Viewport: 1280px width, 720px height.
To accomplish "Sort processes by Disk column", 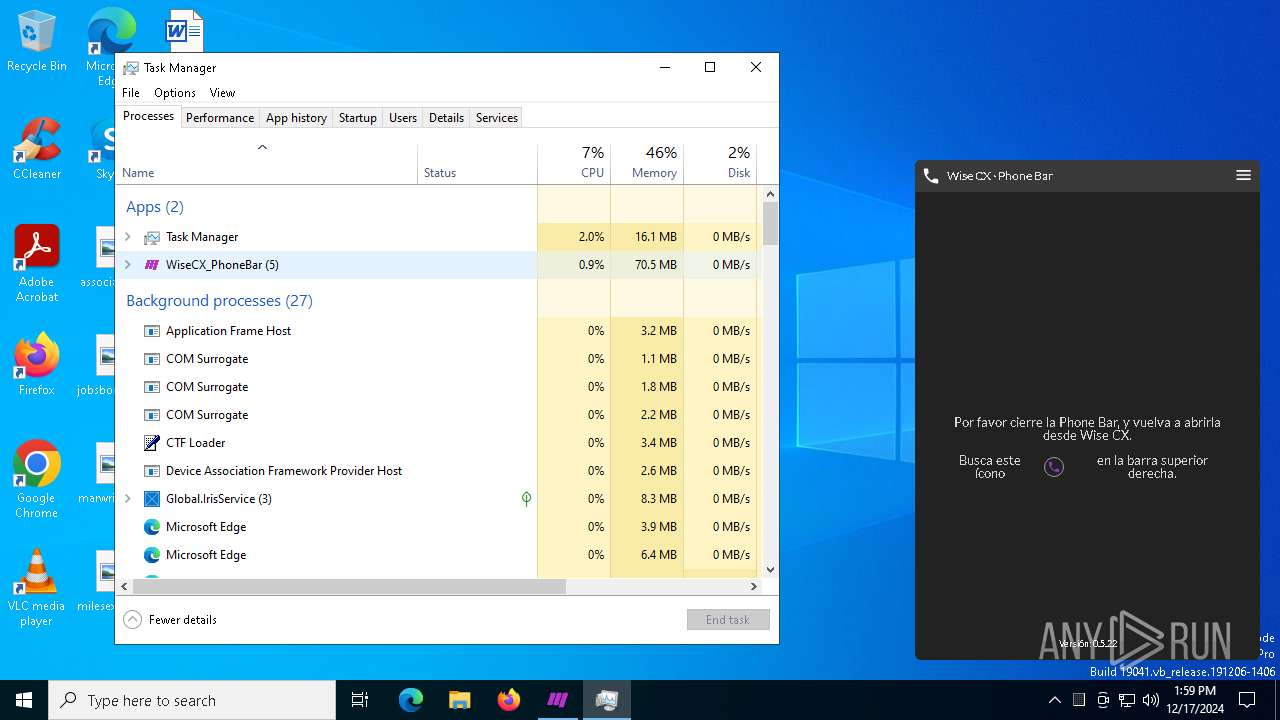I will (720, 164).
